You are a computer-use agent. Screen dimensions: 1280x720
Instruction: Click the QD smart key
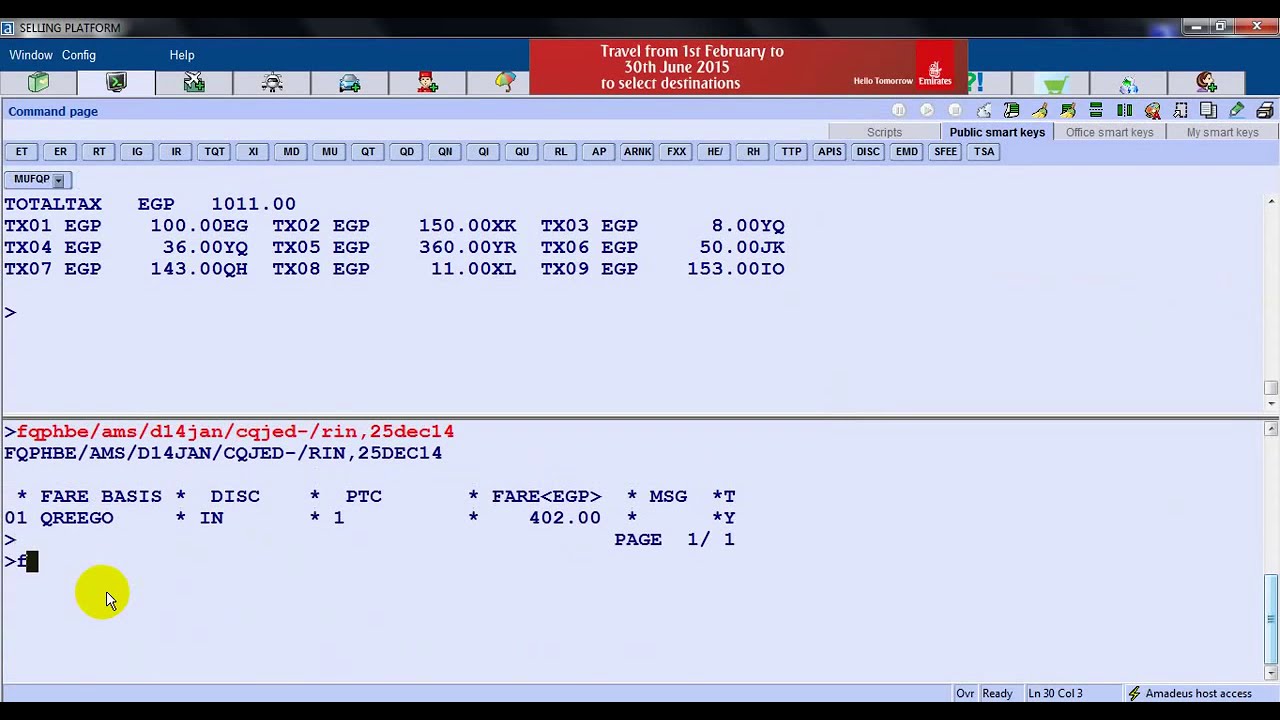tap(407, 152)
